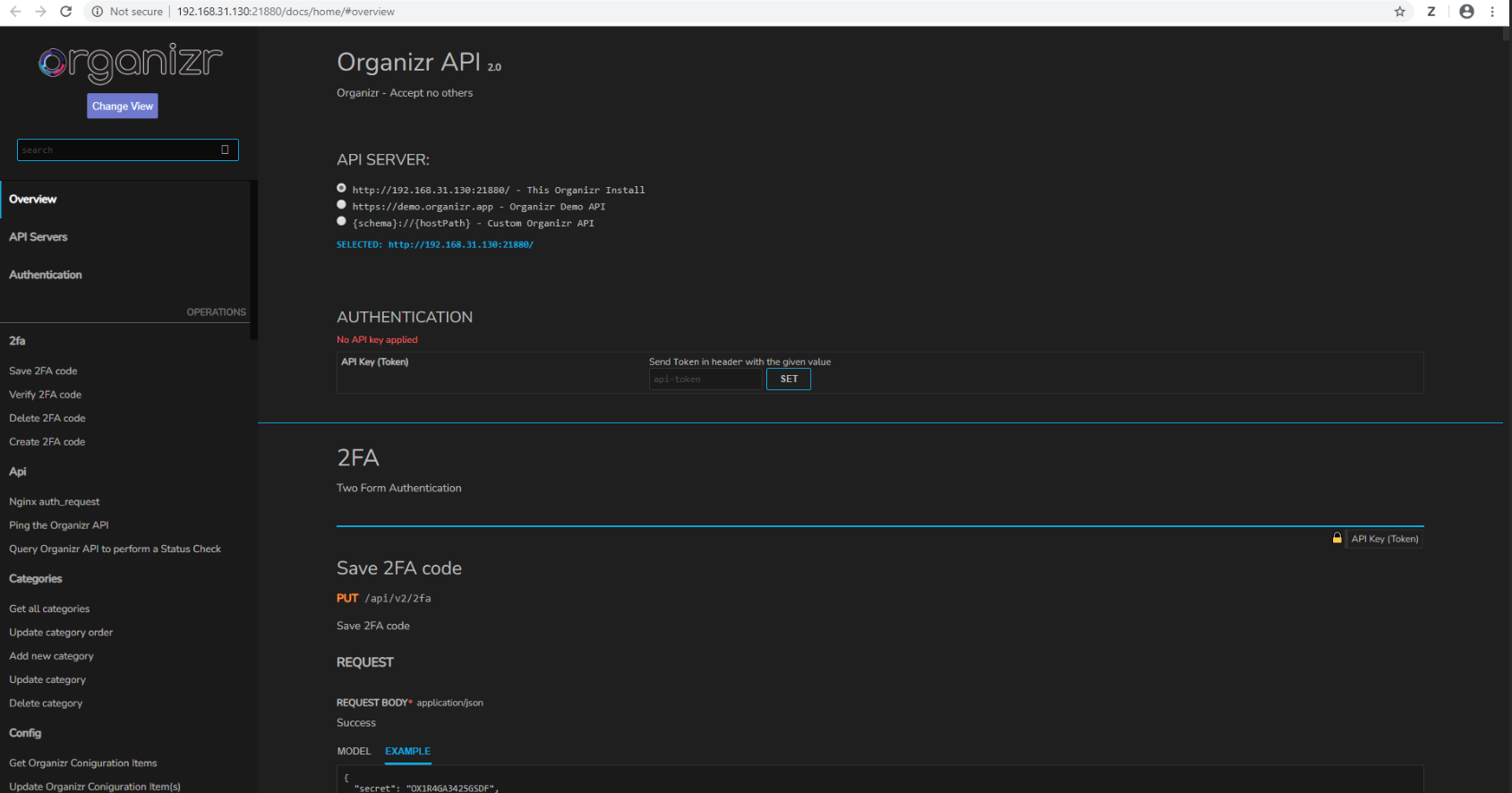Open the browser profile avatar icon

pyautogui.click(x=1466, y=12)
